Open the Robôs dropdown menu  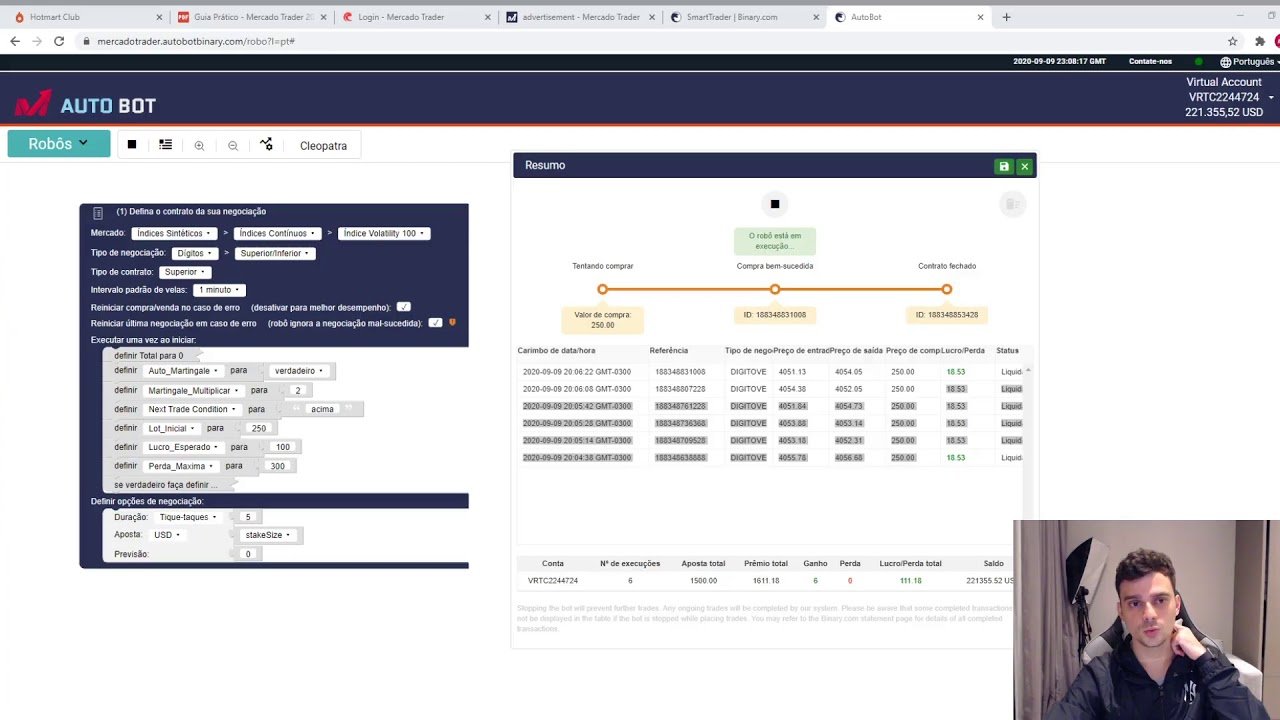coord(58,144)
